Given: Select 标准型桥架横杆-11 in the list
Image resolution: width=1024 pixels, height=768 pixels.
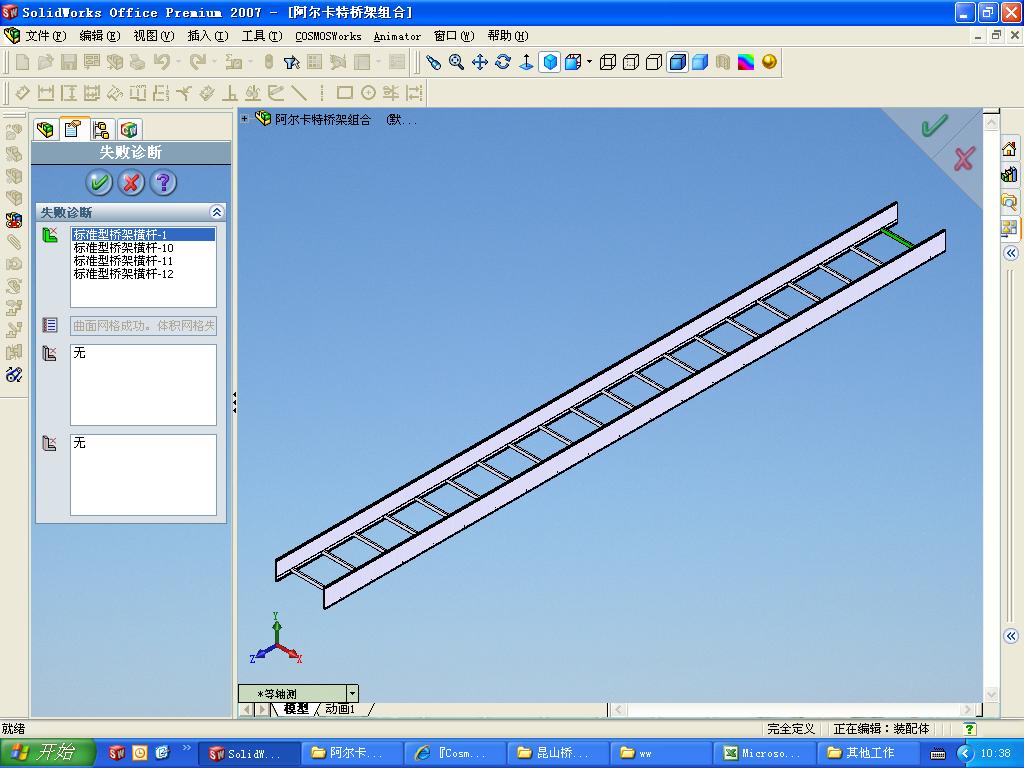Looking at the screenshot, I should pos(143,261).
